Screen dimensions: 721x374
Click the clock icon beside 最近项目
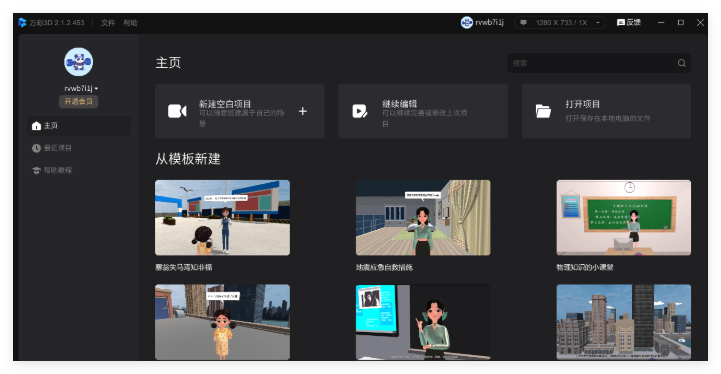pos(36,148)
